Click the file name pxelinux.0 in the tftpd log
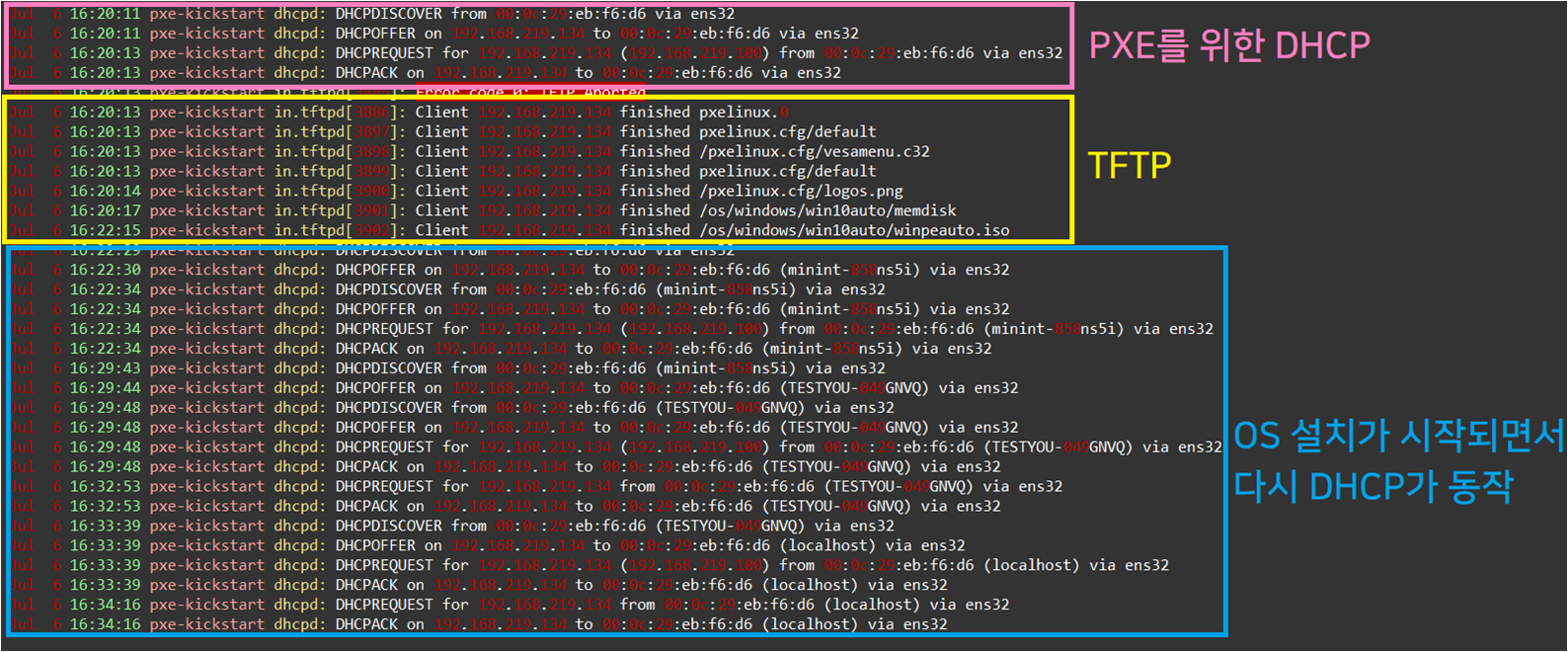 click(x=744, y=113)
